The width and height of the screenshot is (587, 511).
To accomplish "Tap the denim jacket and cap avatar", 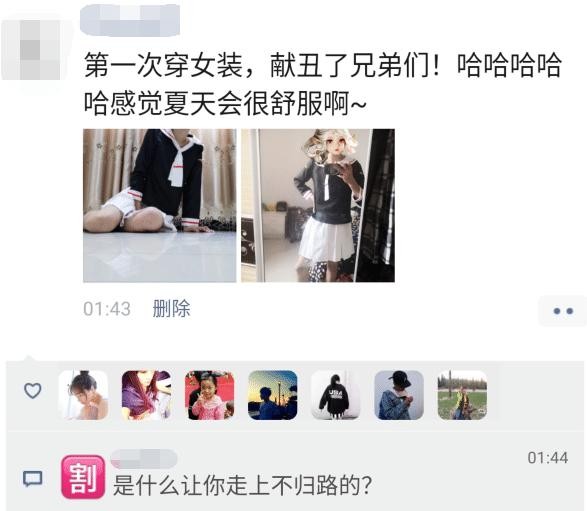I will tap(399, 395).
